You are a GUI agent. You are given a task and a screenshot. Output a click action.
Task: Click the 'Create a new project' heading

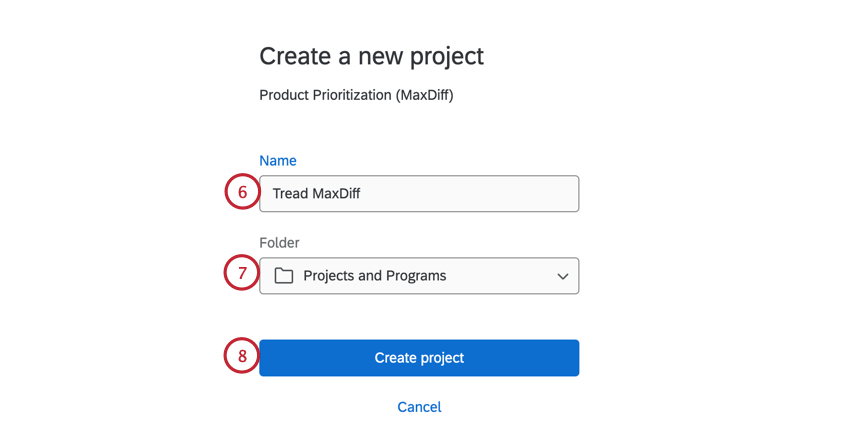[371, 56]
